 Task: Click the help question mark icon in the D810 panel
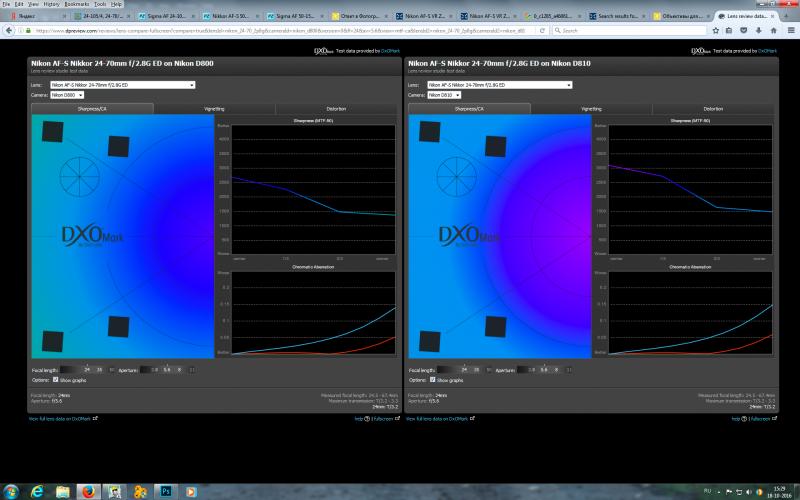click(x=743, y=419)
